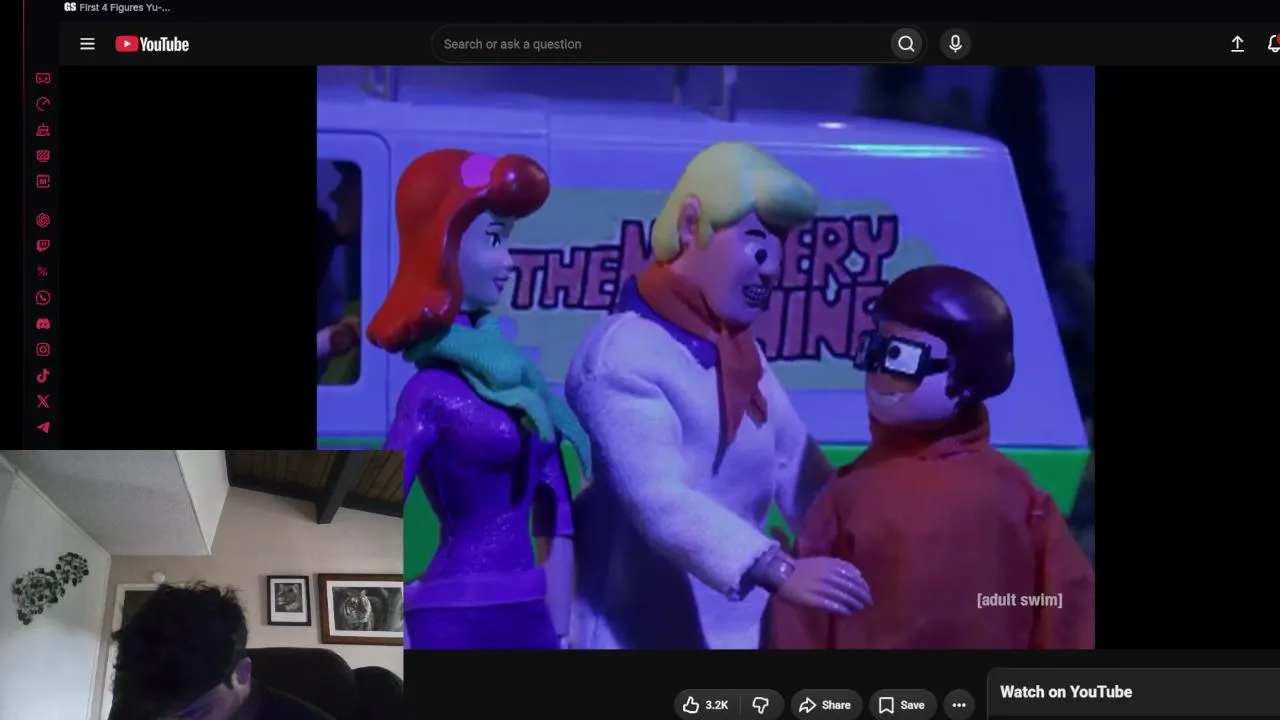Open the GX Cleaner broom sidebar icon
The width and height of the screenshot is (1280, 720).
(x=43, y=130)
